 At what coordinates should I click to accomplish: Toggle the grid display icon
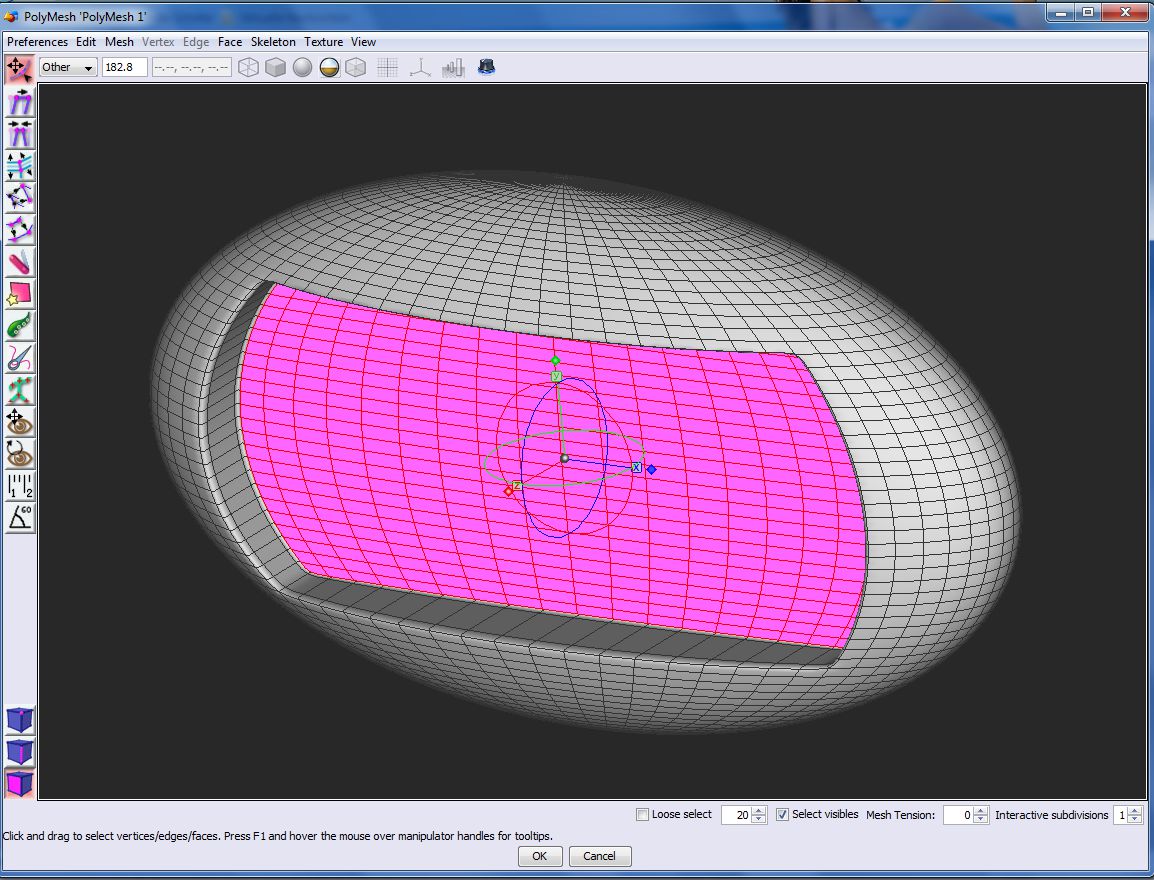[x=388, y=68]
